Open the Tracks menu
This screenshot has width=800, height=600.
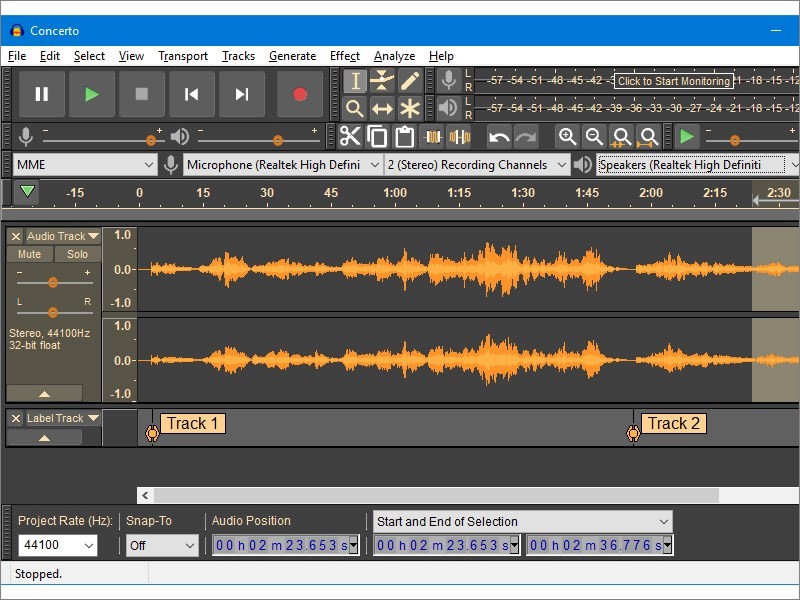click(238, 56)
